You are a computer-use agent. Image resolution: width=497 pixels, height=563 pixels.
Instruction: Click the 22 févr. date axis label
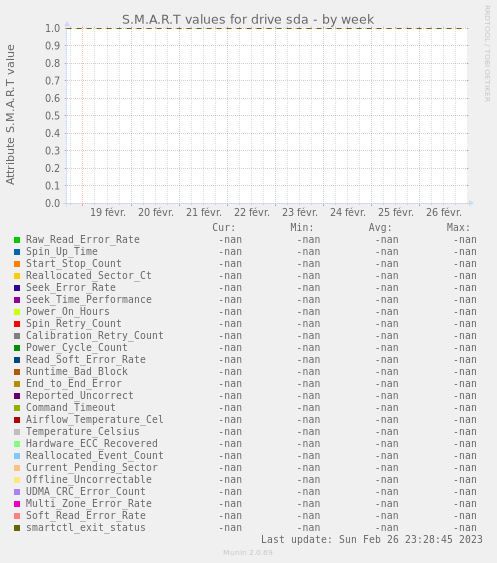coord(252,212)
